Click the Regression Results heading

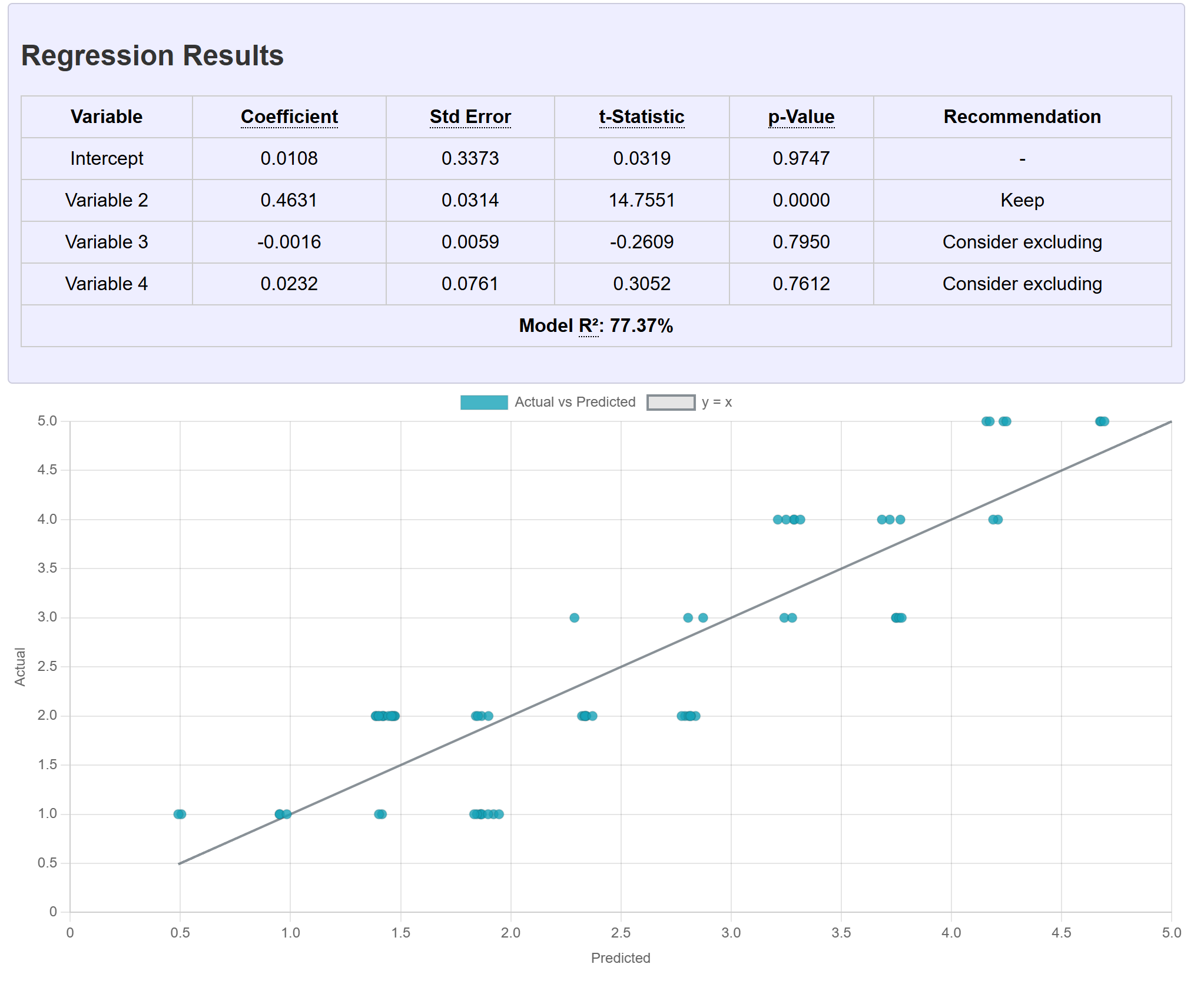point(152,55)
